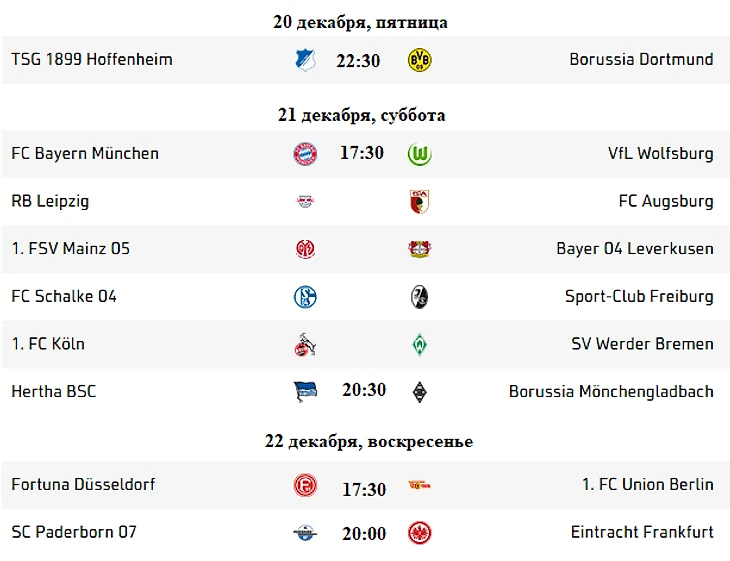The image size is (730, 561).
Task: Click the RB Leipzig logo
Action: pyautogui.click(x=305, y=202)
